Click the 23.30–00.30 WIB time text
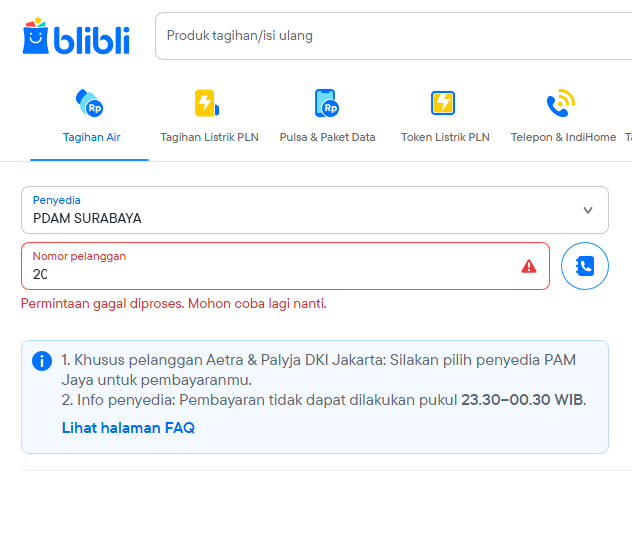The image size is (632, 558). tap(522, 400)
